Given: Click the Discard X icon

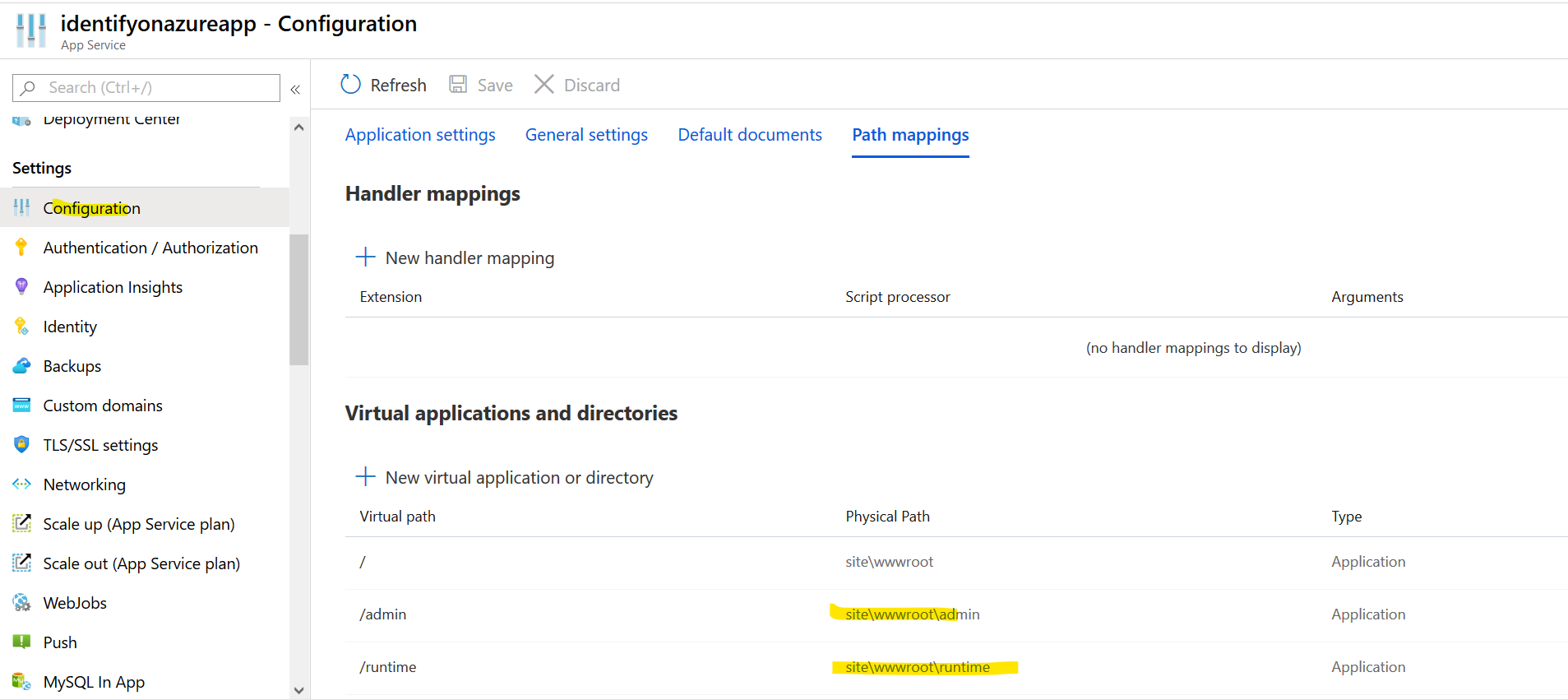Looking at the screenshot, I should tap(543, 85).
